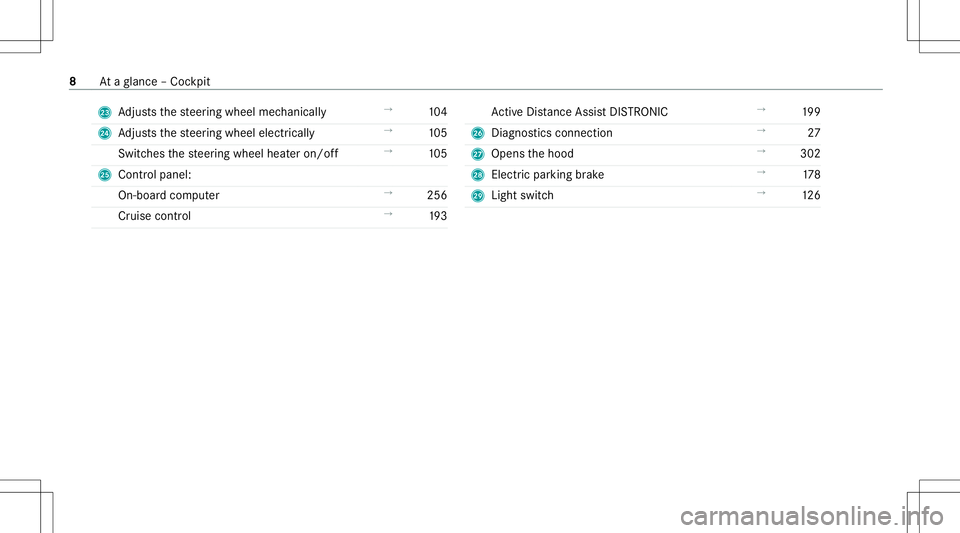Click the Control panel heading
Screen dimensions: 960x533
tap(154, 174)
